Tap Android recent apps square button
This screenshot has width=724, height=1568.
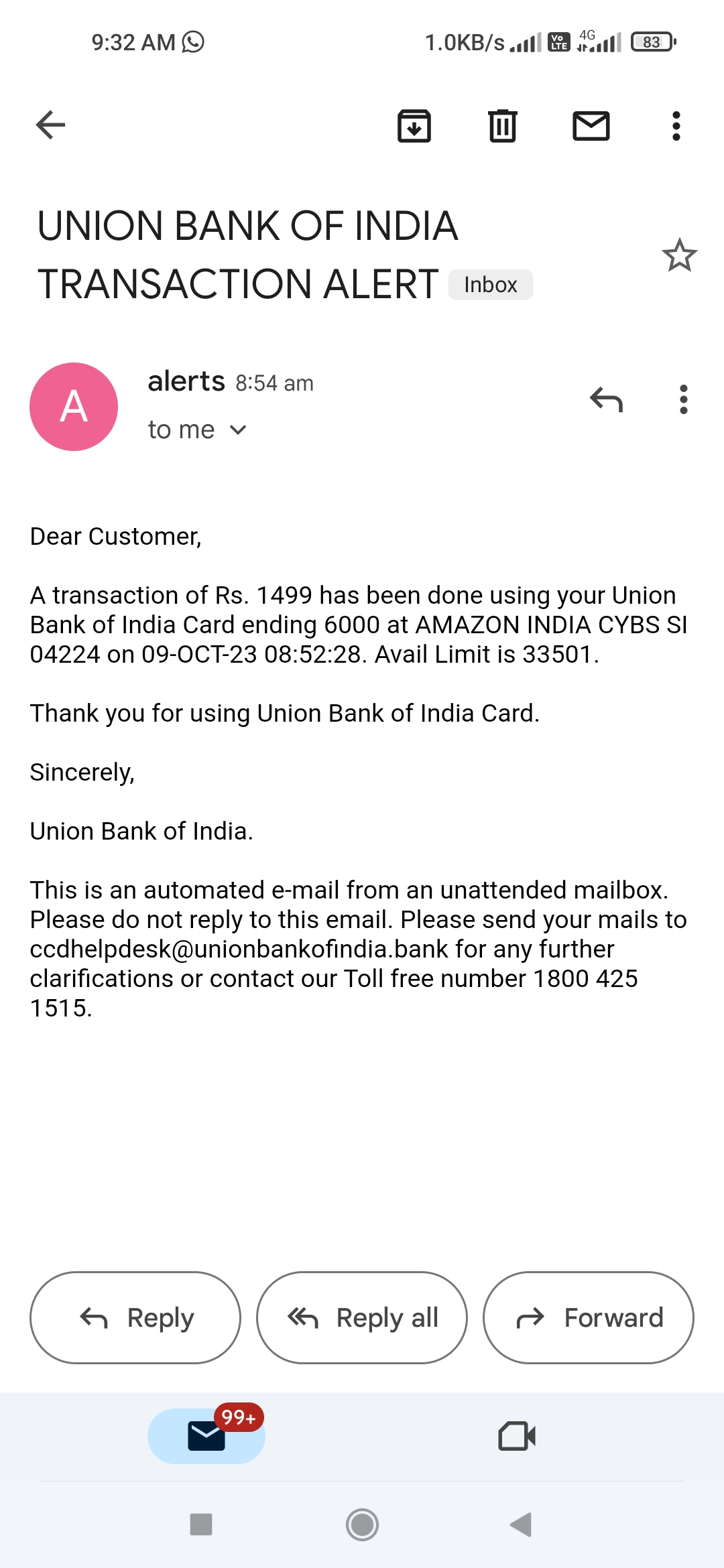tap(201, 1524)
